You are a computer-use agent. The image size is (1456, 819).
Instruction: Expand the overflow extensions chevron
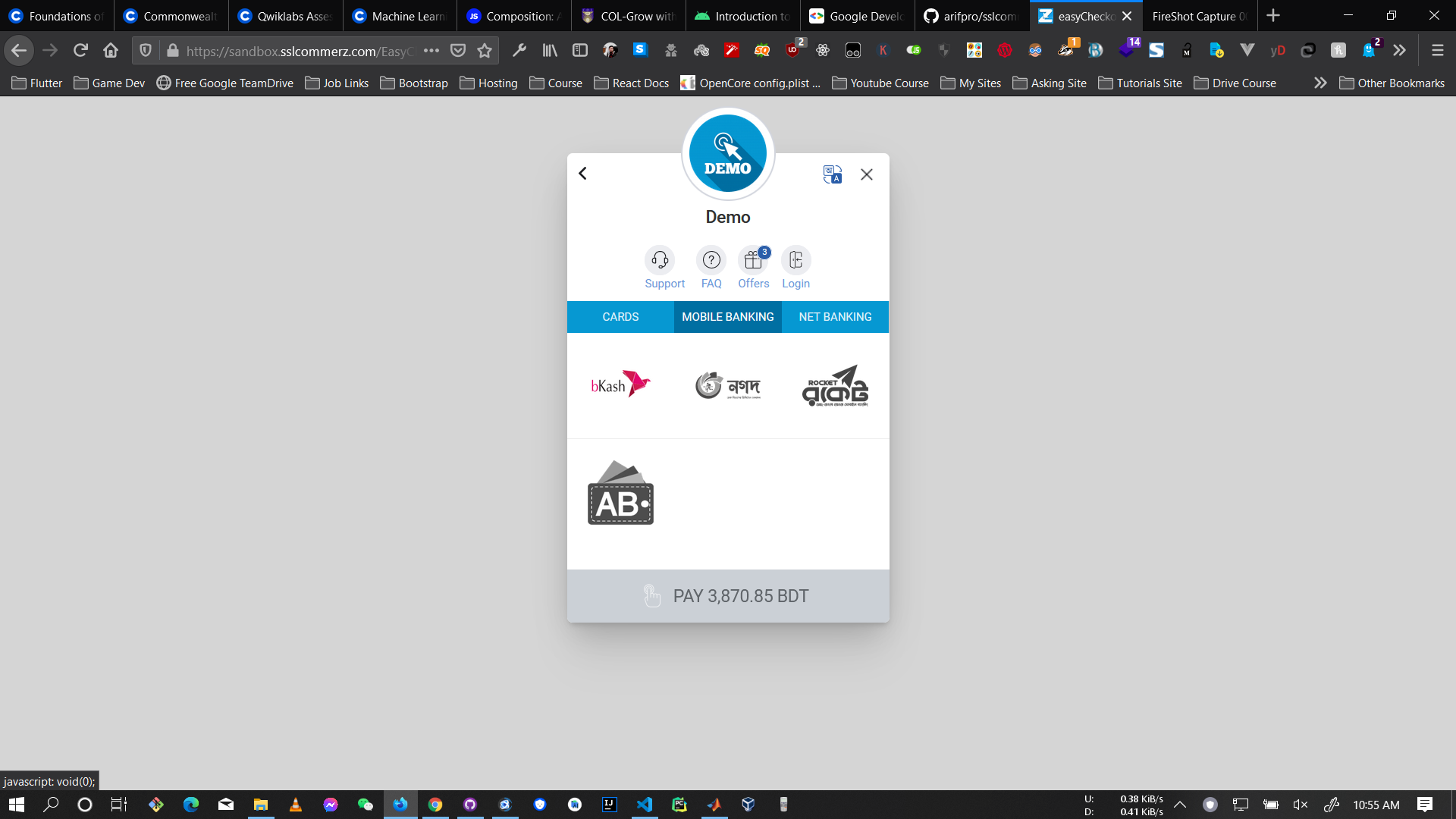tap(1399, 51)
